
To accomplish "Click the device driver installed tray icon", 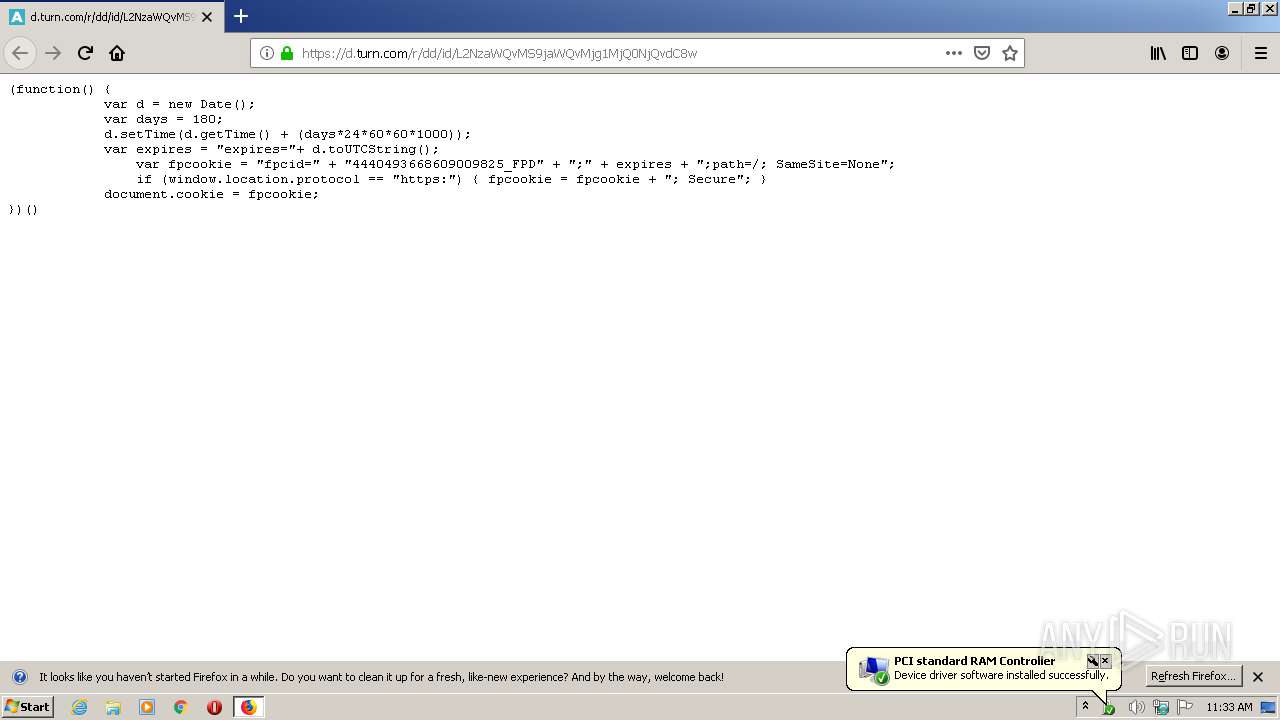I will tap(1109, 708).
